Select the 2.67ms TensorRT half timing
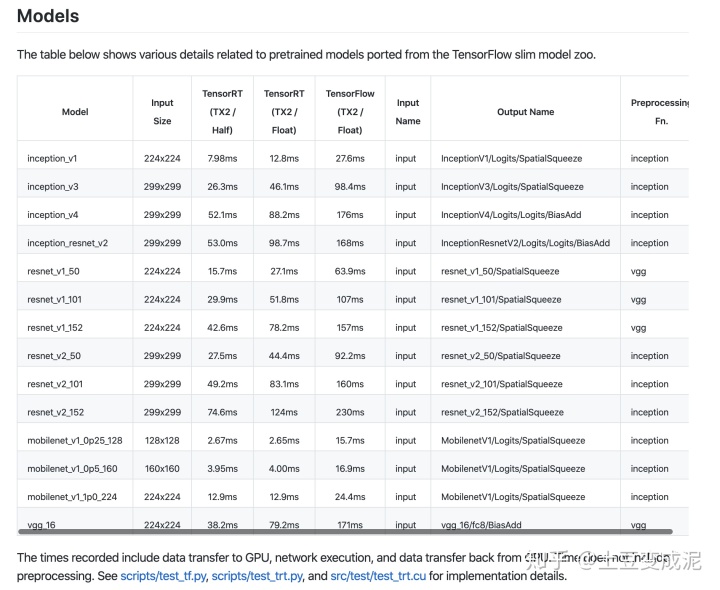Viewport: 720px width, 590px height. (x=220, y=440)
